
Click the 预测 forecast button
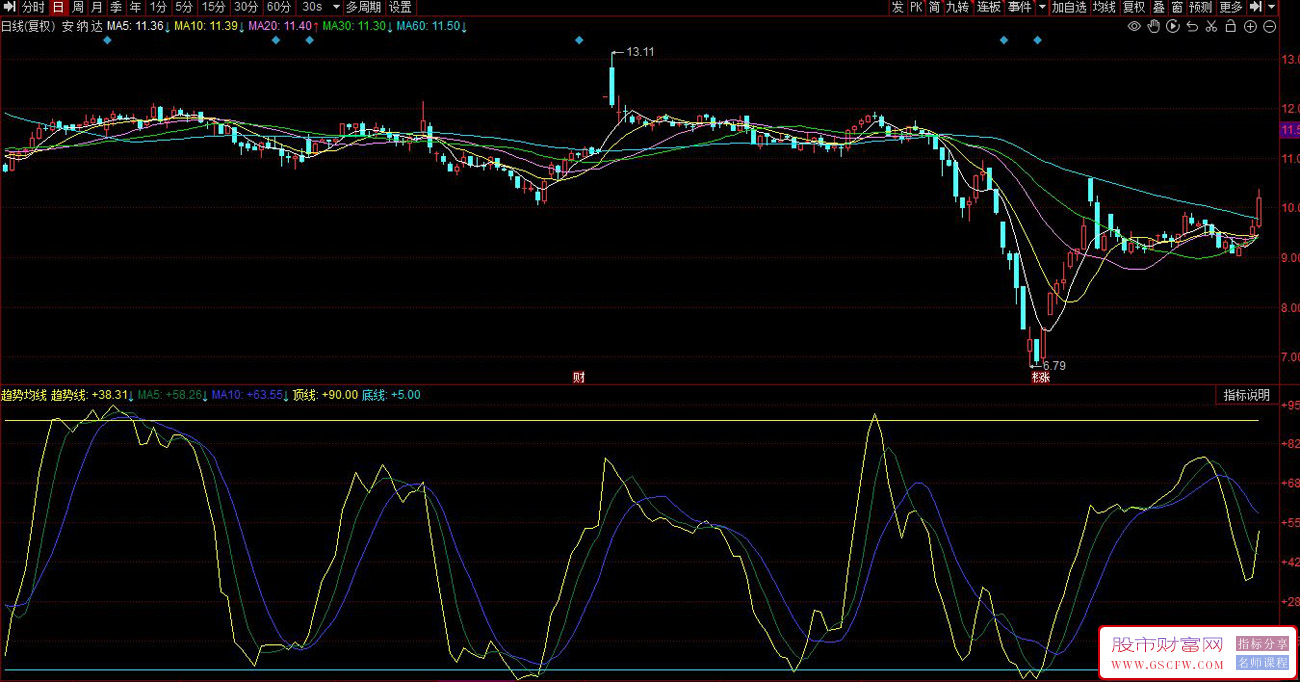click(x=1201, y=7)
